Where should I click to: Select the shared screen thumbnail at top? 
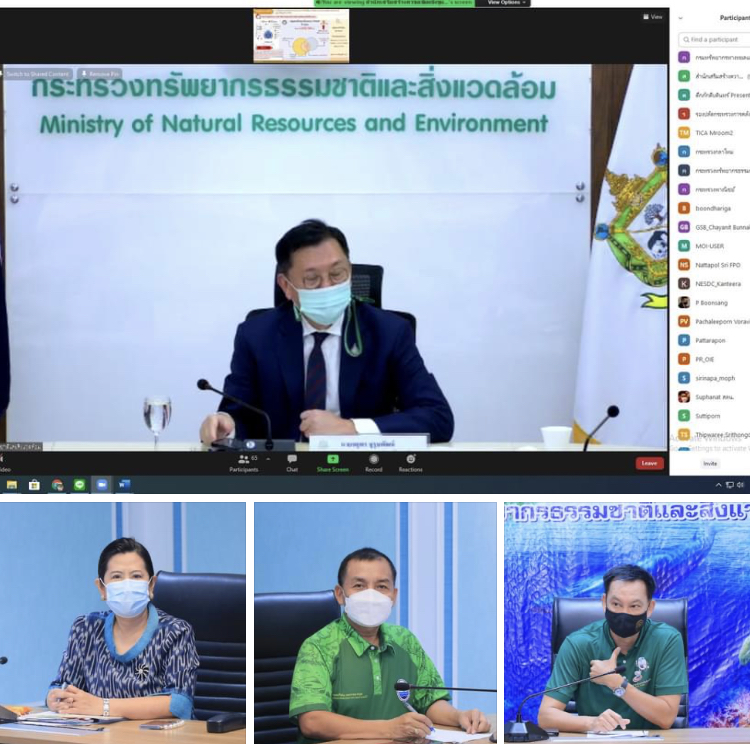tap(301, 36)
